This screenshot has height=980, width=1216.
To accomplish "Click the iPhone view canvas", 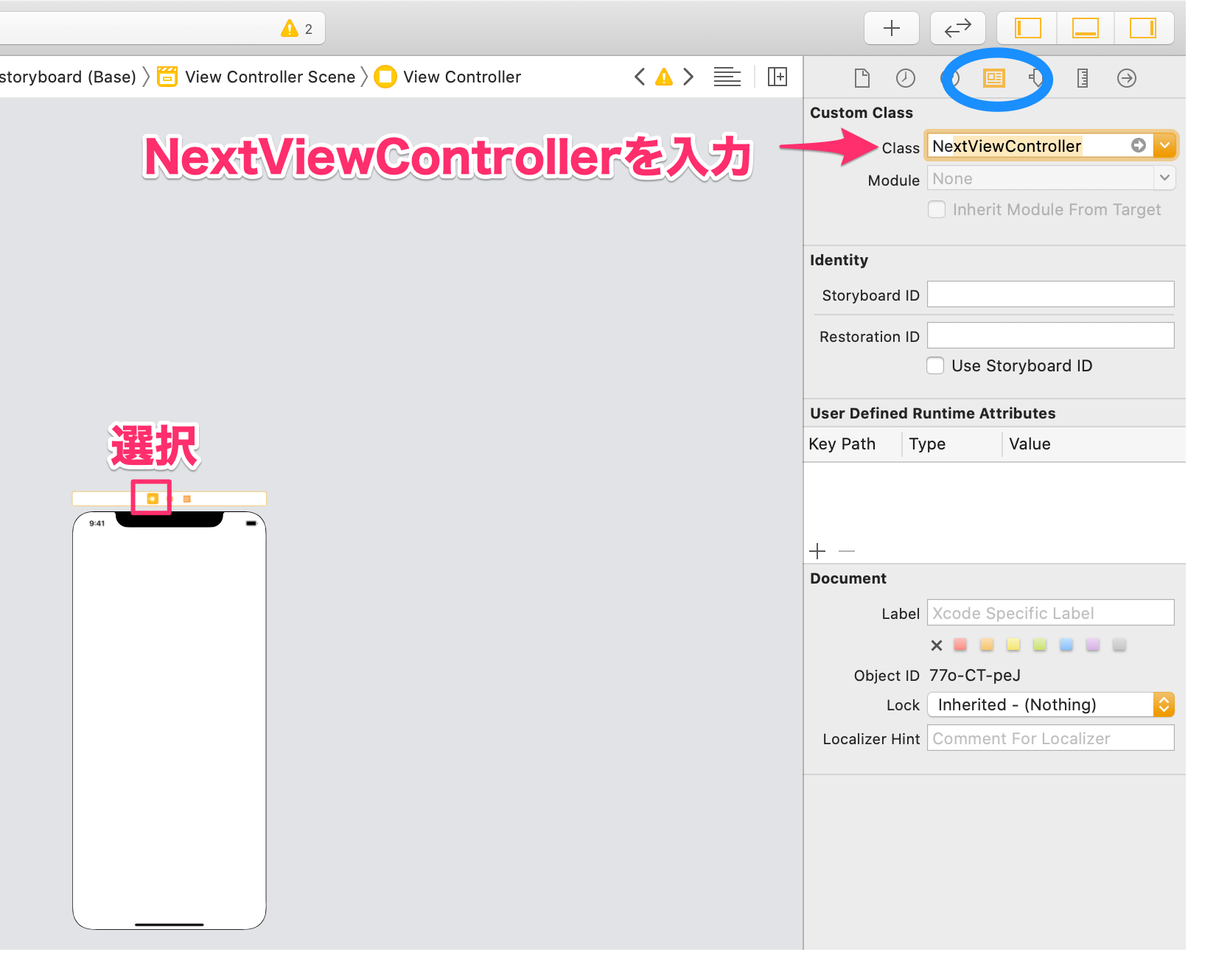I will click(169, 721).
